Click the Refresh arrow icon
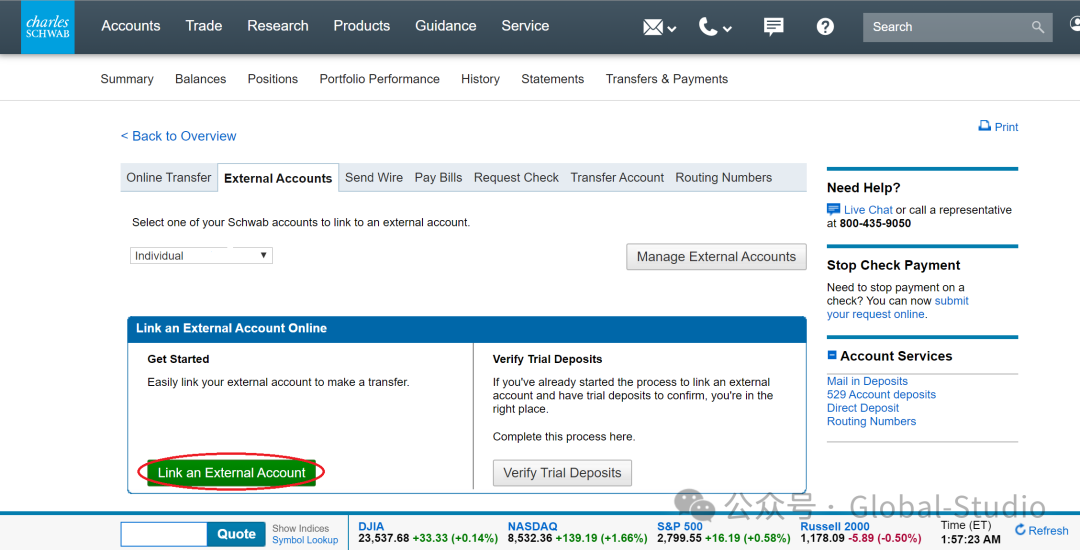1080x550 pixels. coord(1020,529)
